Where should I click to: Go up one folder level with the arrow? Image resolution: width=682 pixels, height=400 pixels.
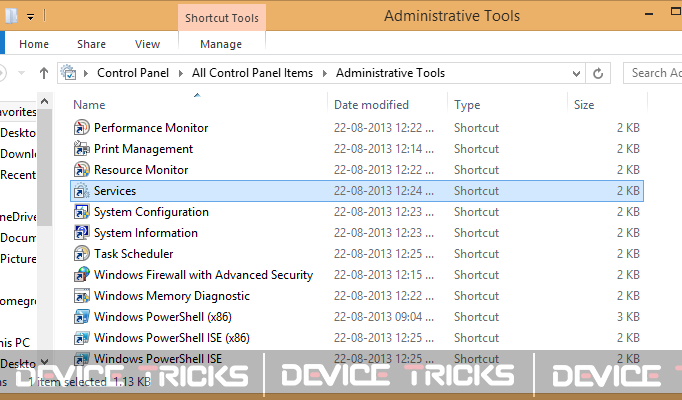[43, 73]
